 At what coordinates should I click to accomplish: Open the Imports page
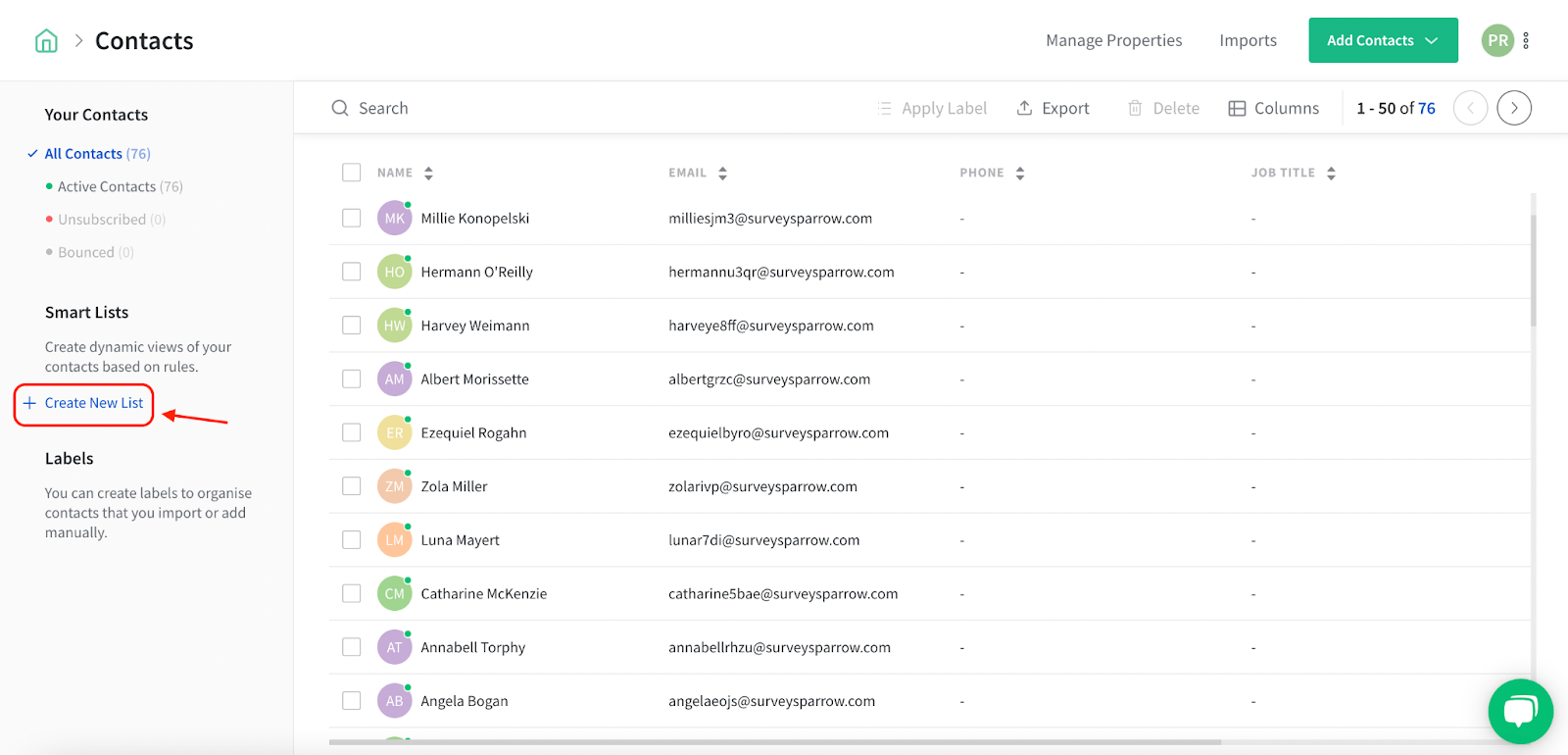click(1248, 40)
